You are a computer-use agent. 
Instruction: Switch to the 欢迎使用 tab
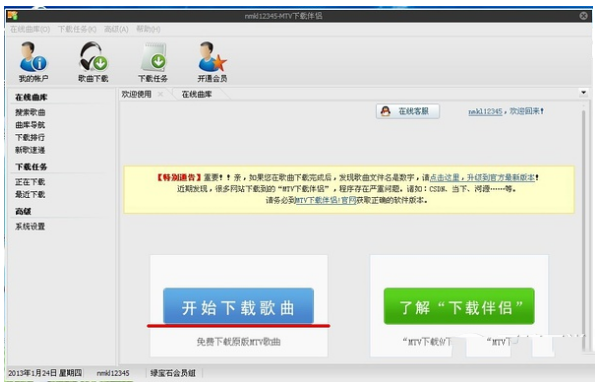[x=136, y=94]
